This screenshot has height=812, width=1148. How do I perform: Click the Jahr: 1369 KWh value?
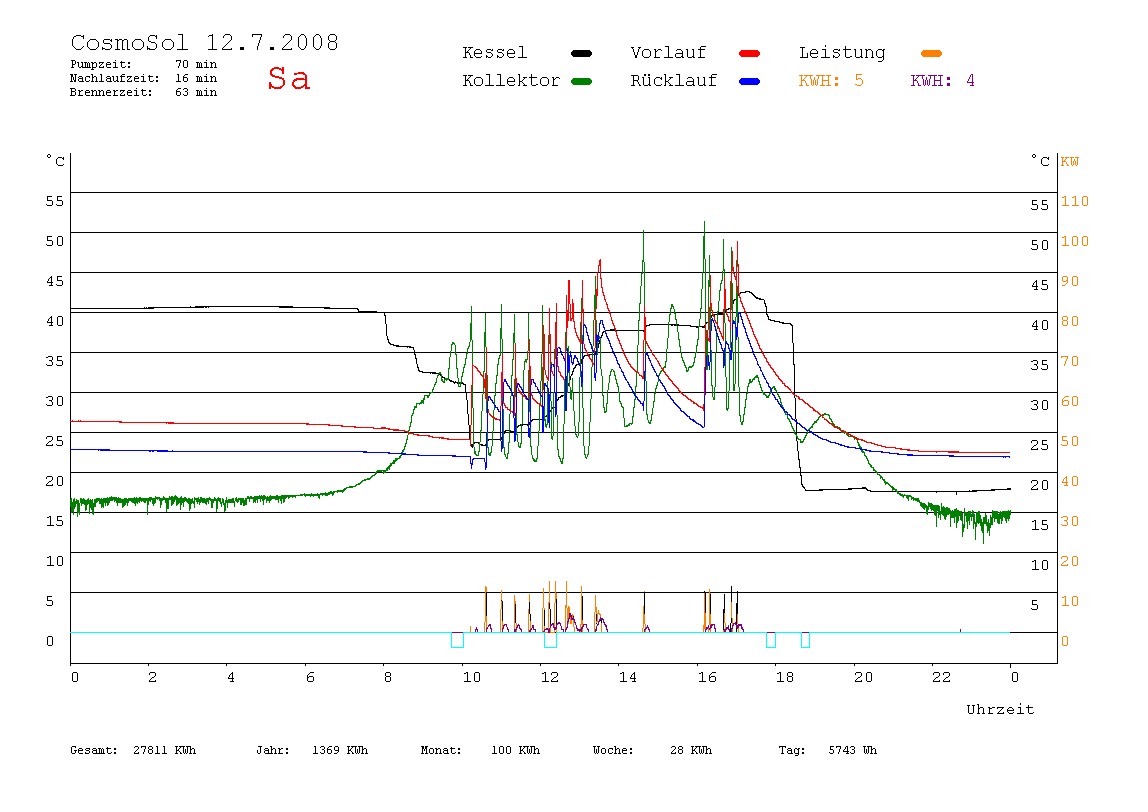(x=312, y=750)
